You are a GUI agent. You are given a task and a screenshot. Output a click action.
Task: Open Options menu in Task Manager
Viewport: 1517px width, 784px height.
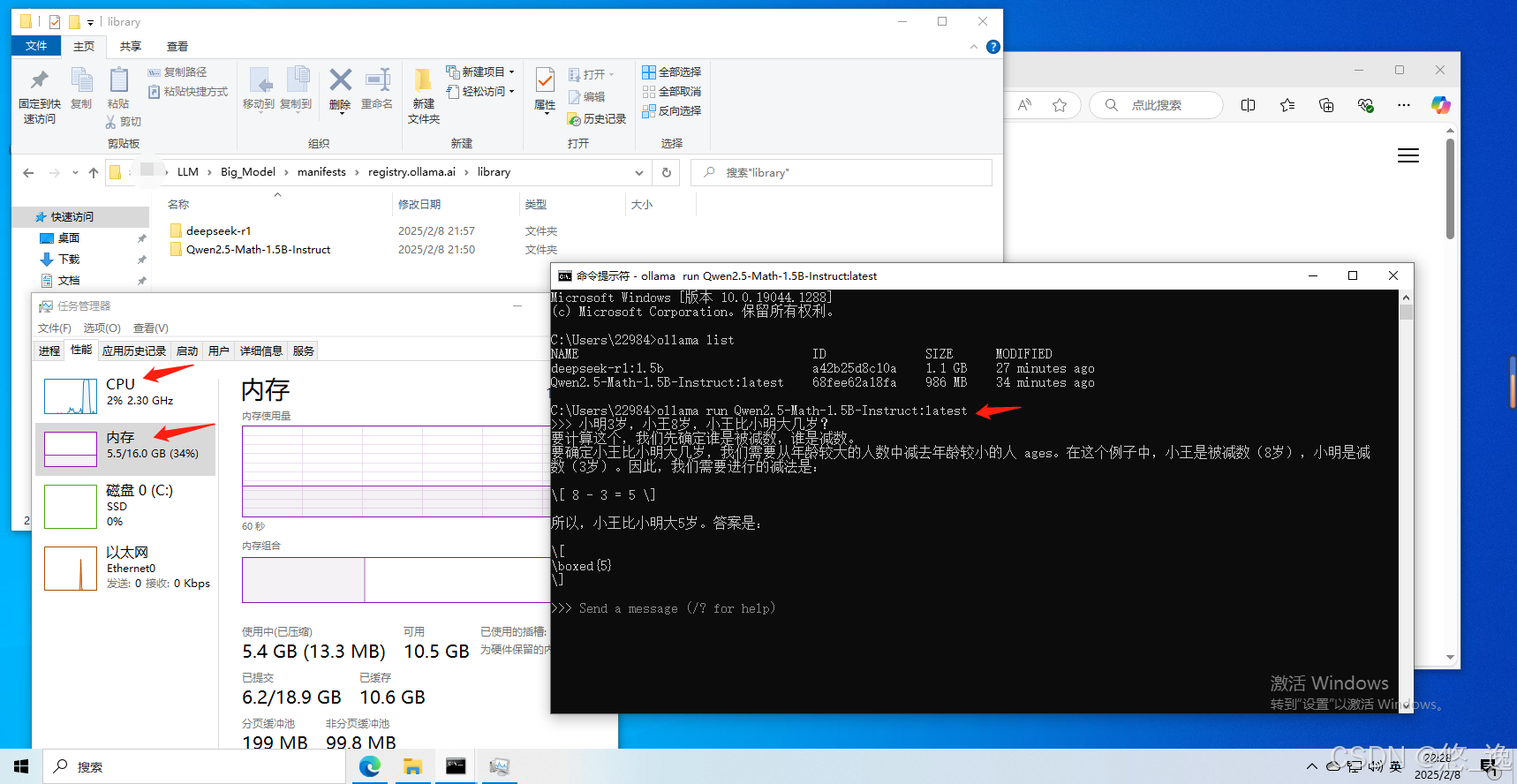pos(102,328)
